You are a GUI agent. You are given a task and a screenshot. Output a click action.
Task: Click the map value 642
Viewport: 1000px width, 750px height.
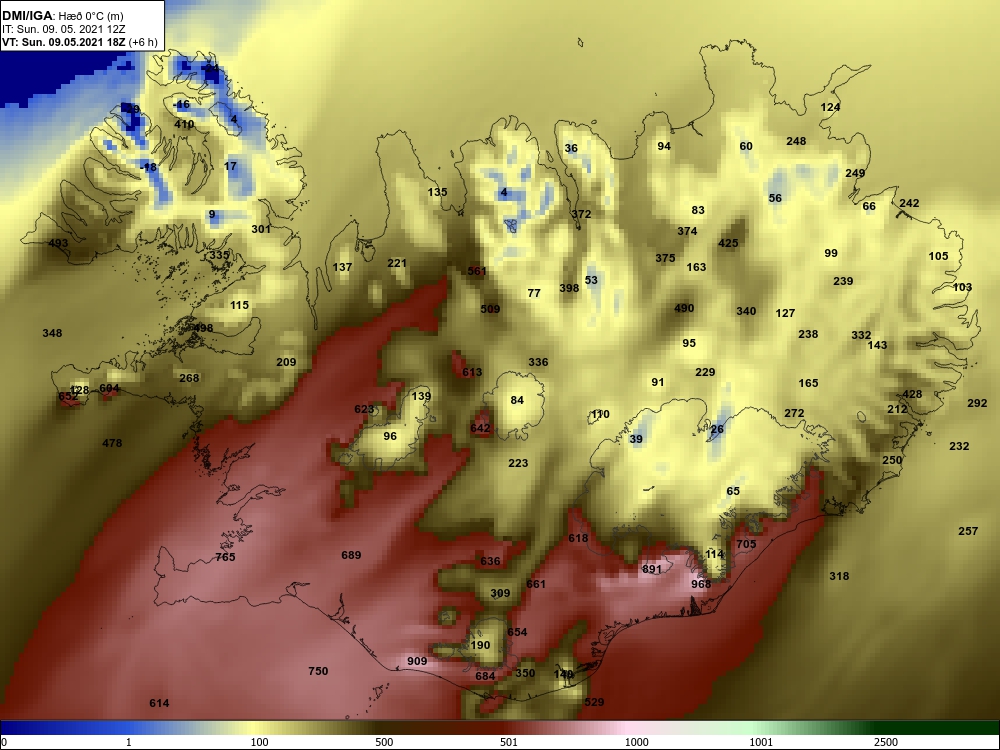[x=480, y=428]
